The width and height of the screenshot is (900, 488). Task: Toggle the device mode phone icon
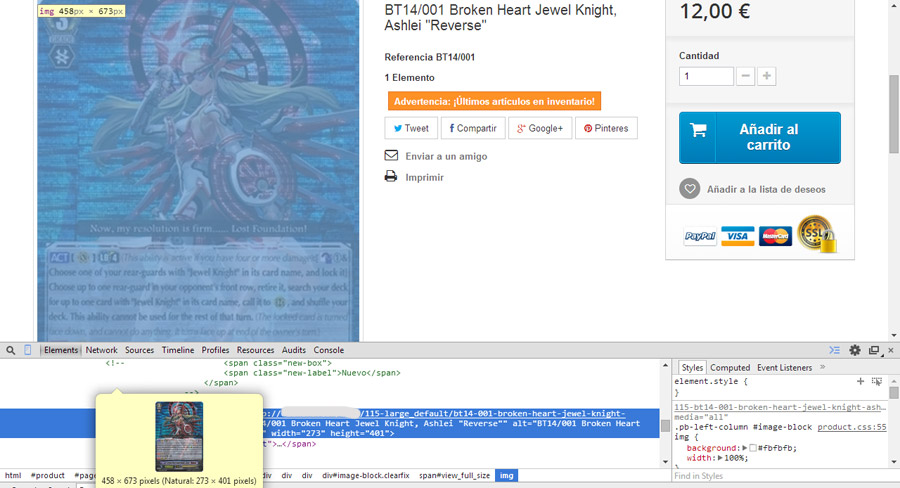point(27,350)
